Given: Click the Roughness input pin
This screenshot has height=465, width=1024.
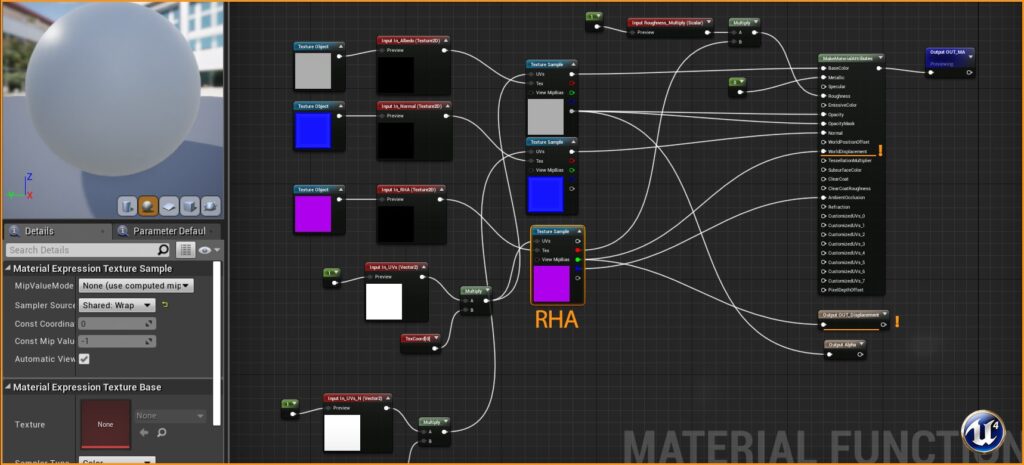Looking at the screenshot, I should coord(823,95).
